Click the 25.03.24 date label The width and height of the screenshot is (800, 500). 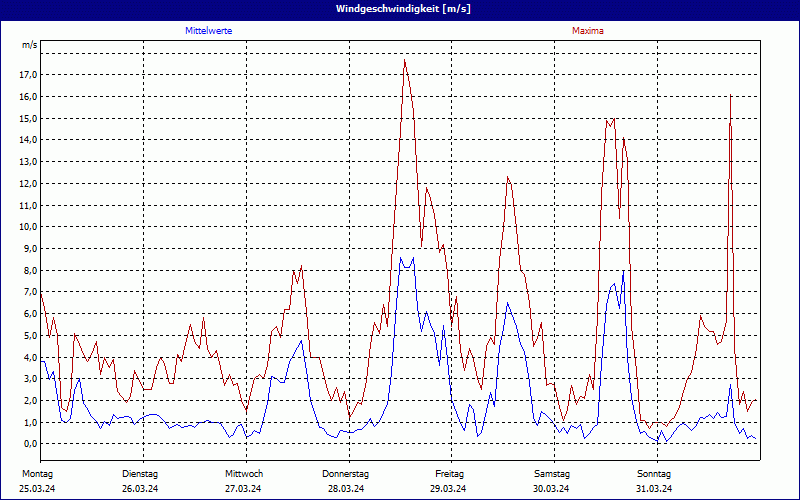pos(36,489)
